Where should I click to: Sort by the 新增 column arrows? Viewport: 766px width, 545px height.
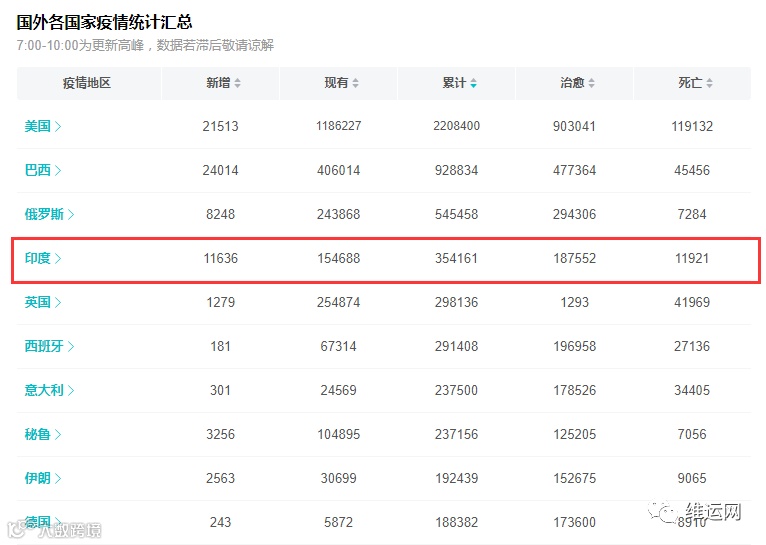237,83
